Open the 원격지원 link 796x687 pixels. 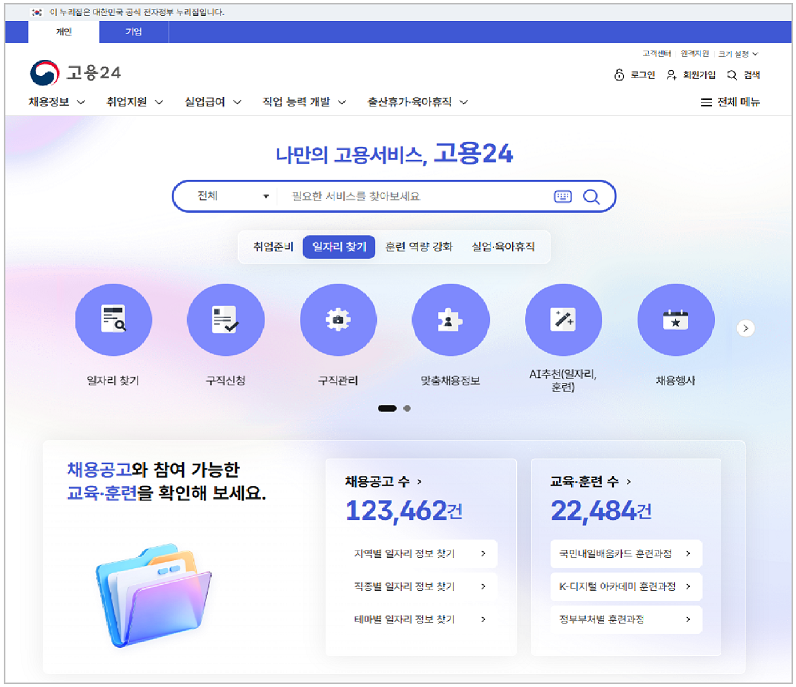(694, 53)
